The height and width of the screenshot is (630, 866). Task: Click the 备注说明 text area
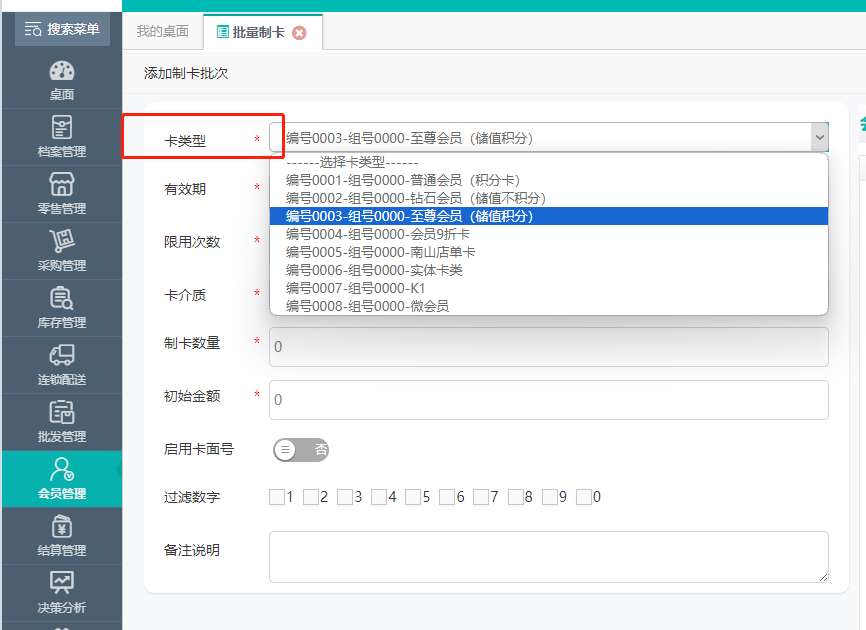[548, 557]
